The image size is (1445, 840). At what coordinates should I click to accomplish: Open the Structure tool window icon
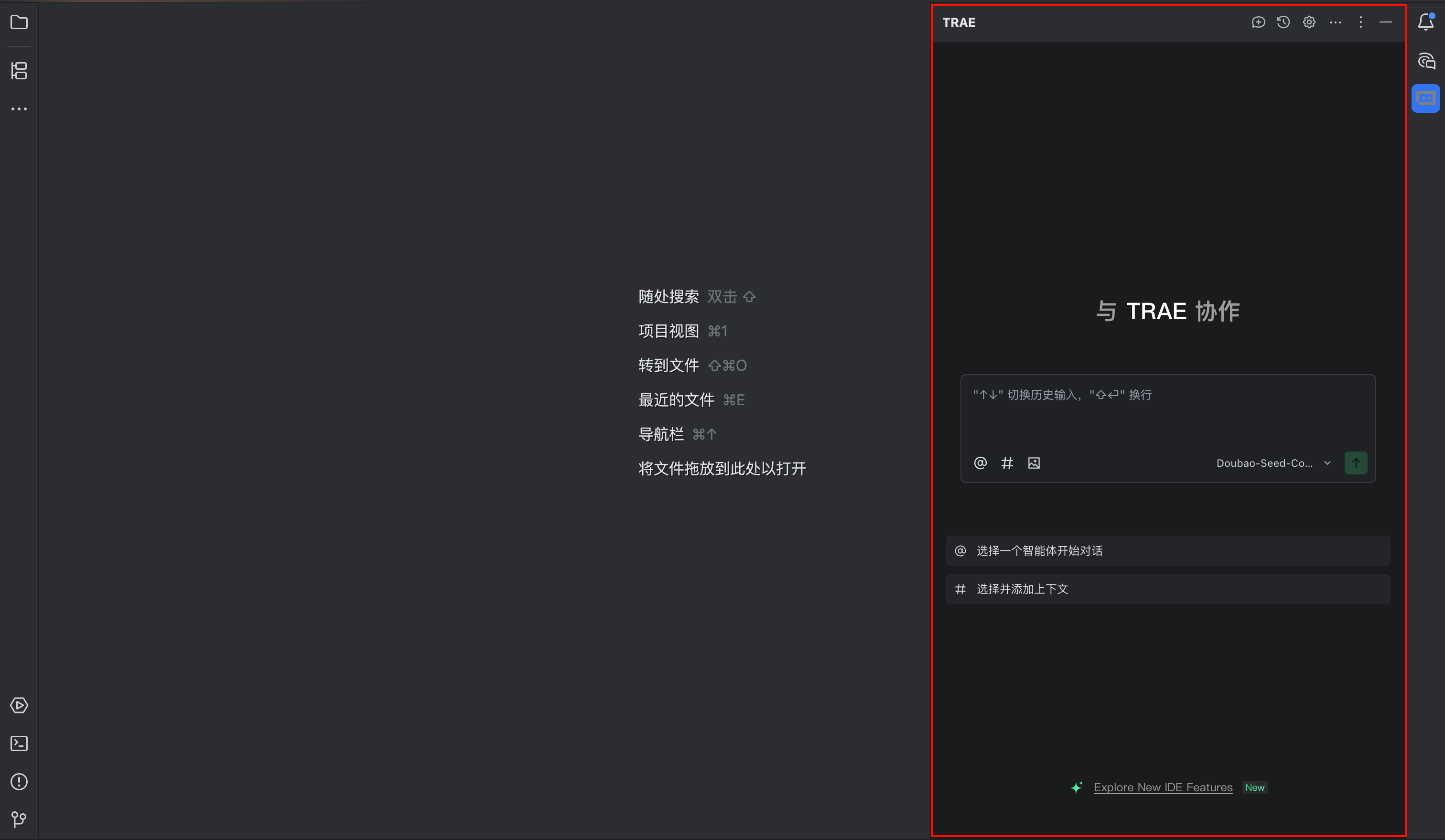pyautogui.click(x=19, y=71)
